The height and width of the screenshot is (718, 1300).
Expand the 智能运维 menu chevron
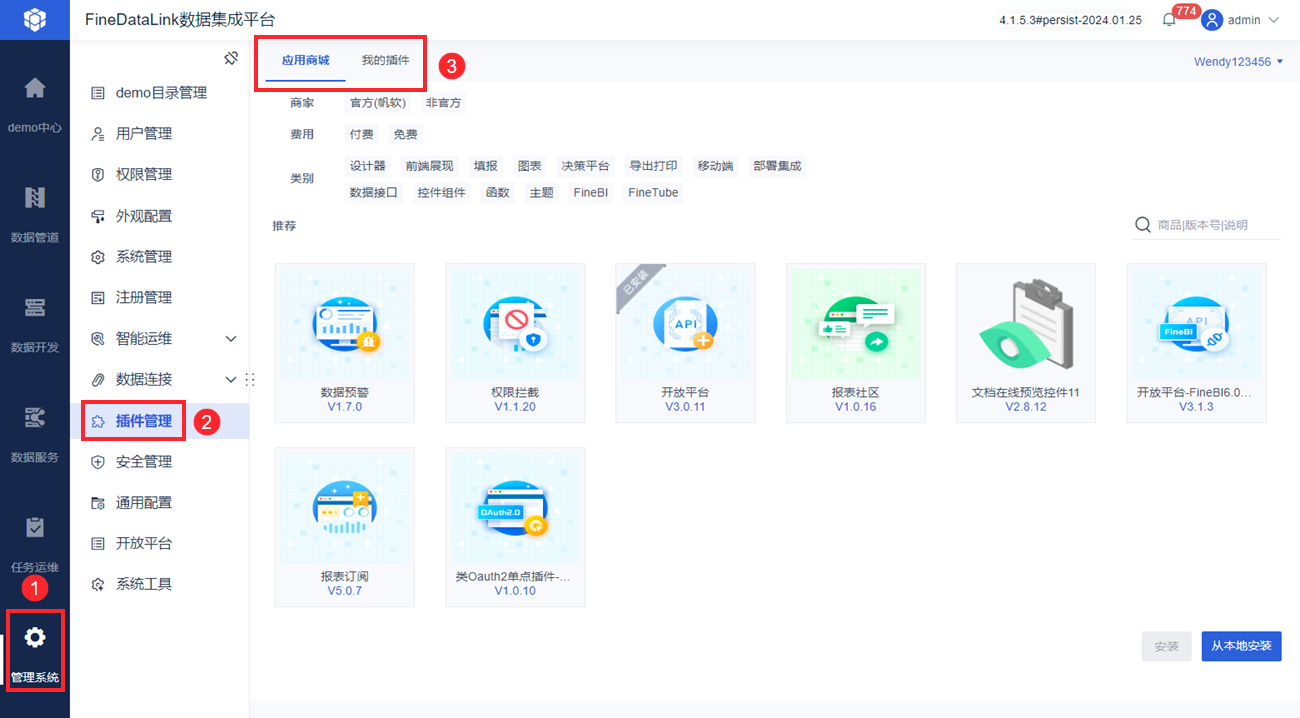(231, 339)
